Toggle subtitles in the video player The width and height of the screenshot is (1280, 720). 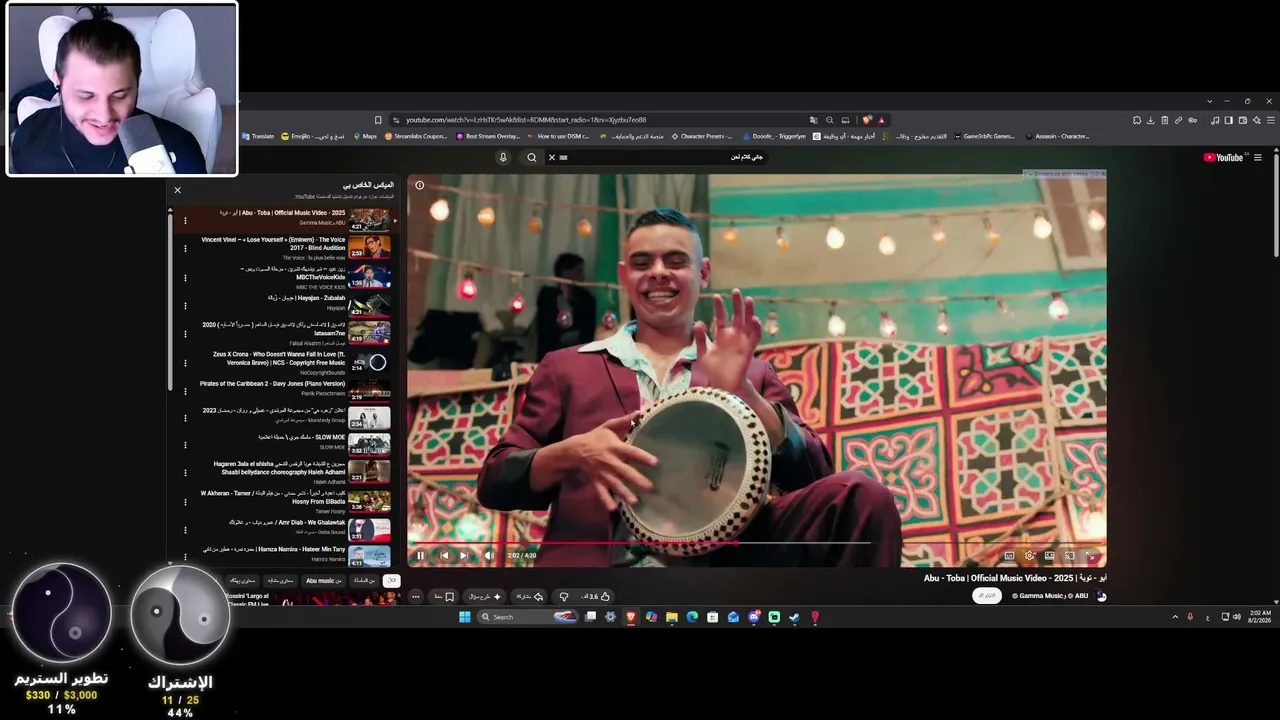pyautogui.click(x=1009, y=555)
